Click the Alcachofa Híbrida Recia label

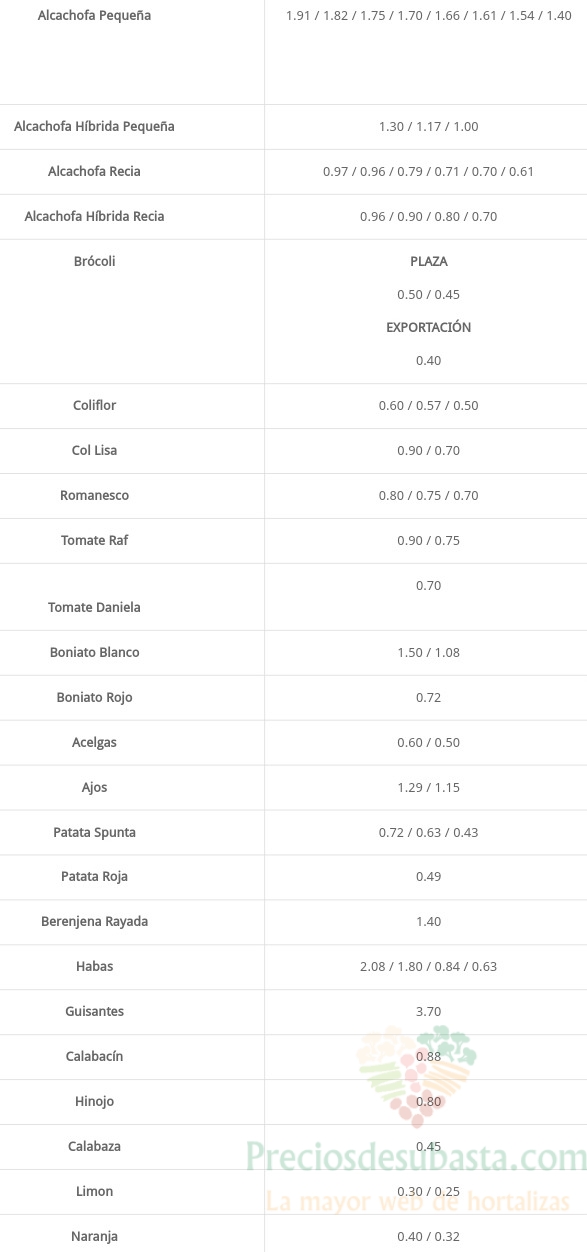94,216
